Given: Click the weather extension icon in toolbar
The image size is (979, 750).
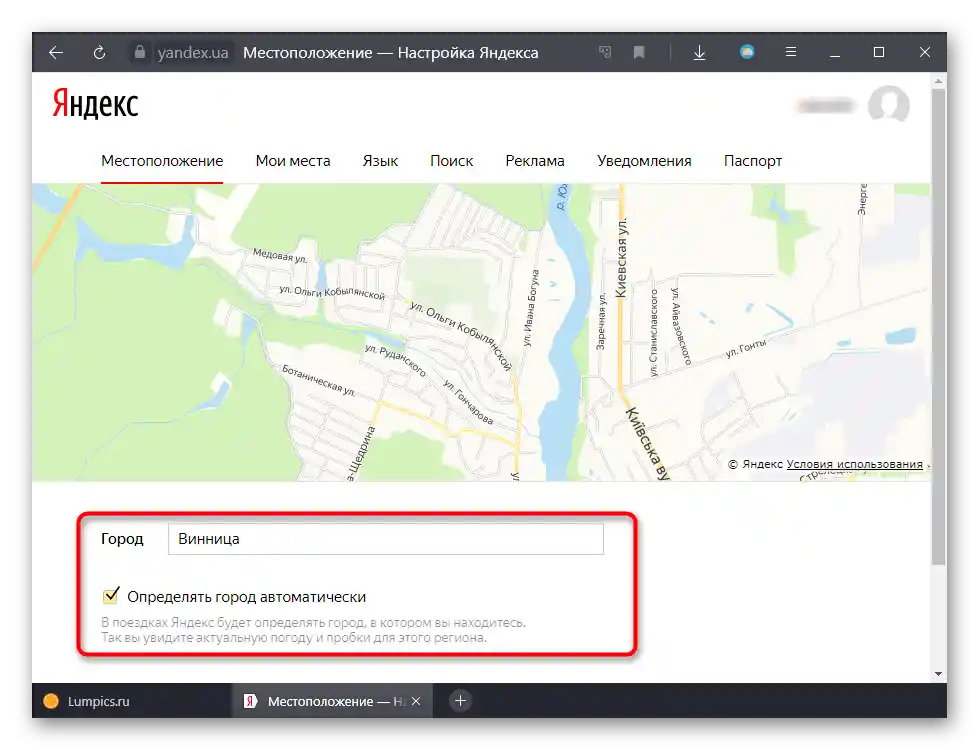Looking at the screenshot, I should [747, 52].
